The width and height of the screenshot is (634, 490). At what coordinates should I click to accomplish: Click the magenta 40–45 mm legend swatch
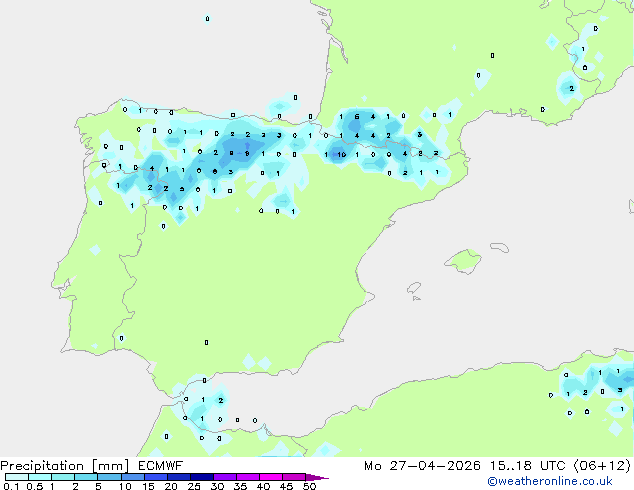[271, 477]
